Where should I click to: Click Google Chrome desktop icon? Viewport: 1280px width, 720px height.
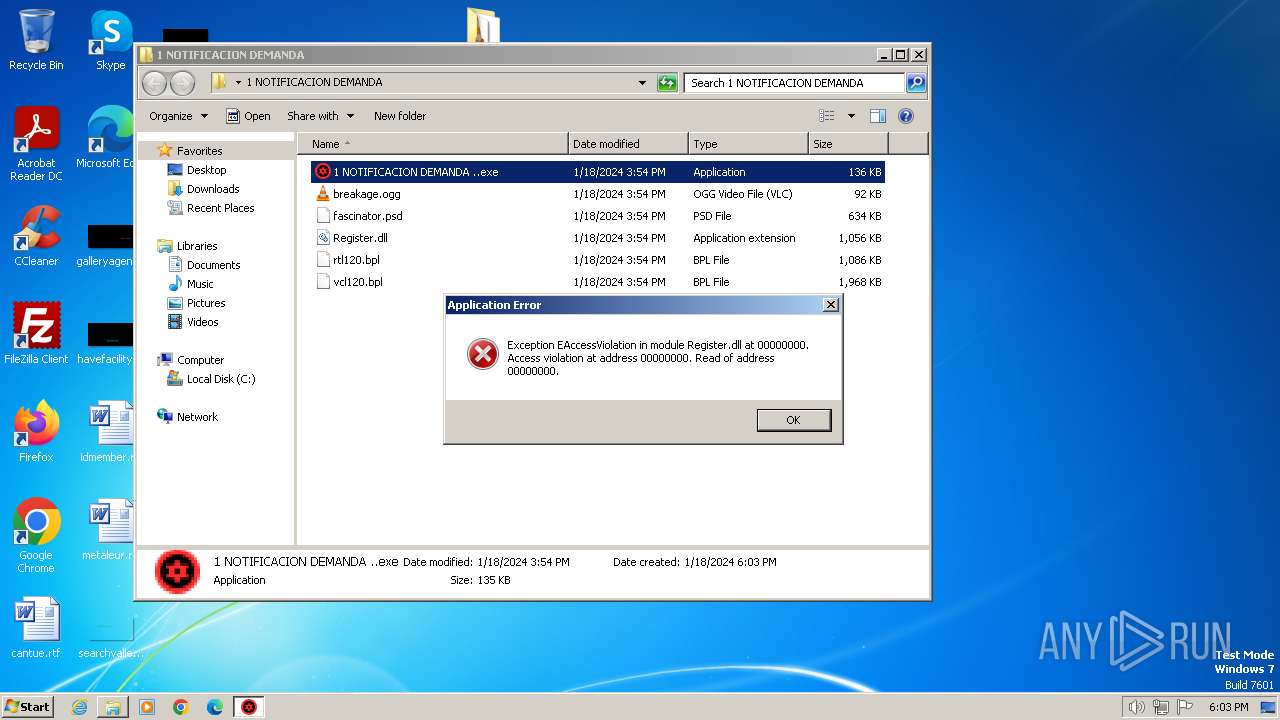pyautogui.click(x=36, y=536)
